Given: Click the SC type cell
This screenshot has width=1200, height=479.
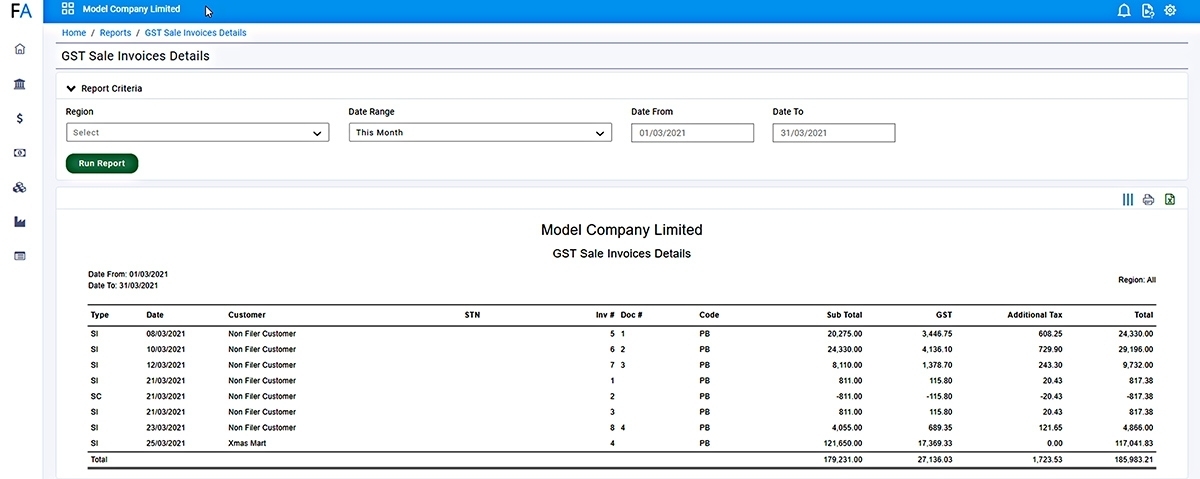Looking at the screenshot, I should [95, 396].
